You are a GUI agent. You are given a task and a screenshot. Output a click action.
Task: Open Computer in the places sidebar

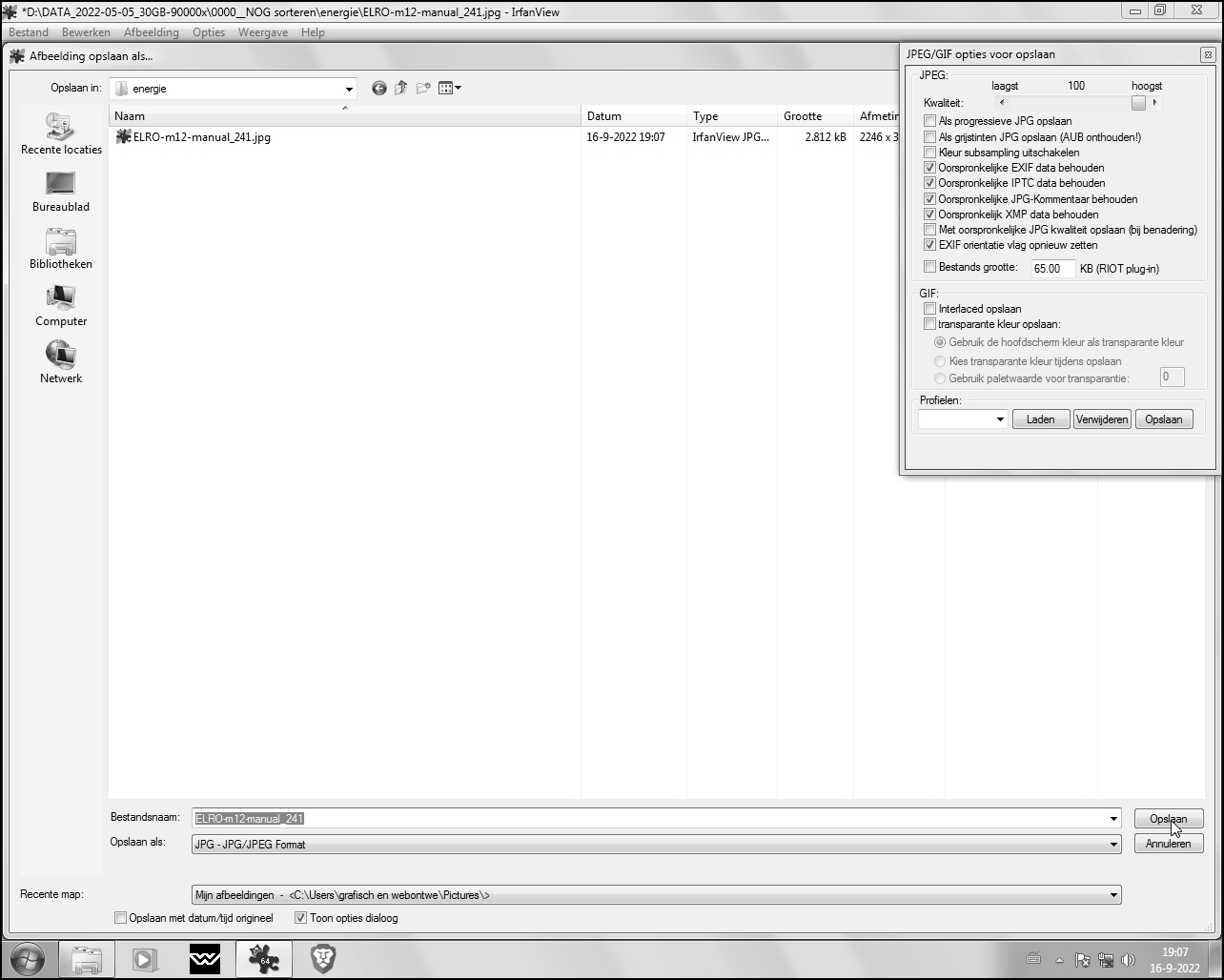(x=61, y=306)
